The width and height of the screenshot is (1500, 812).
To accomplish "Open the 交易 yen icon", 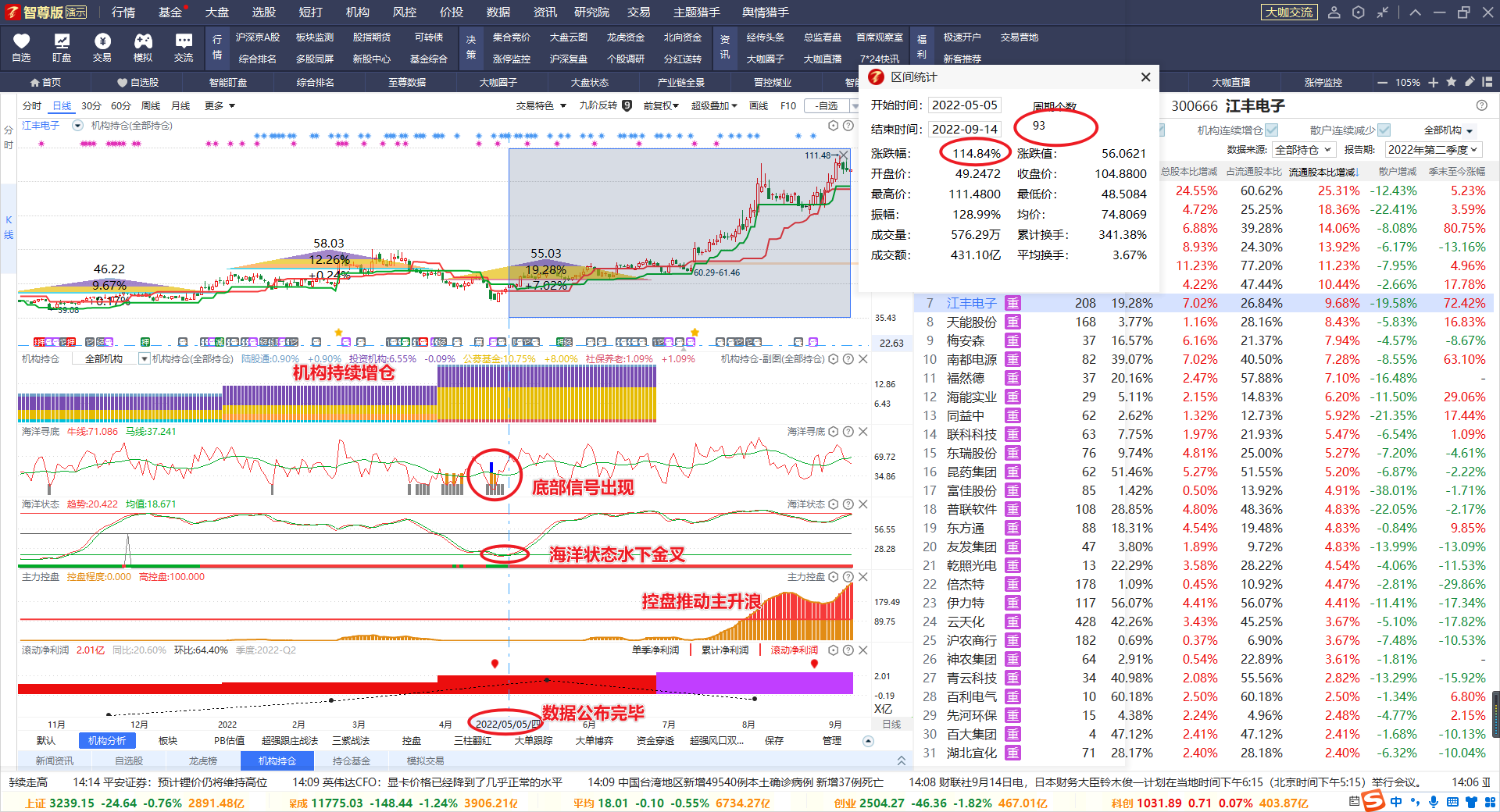I will (102, 48).
